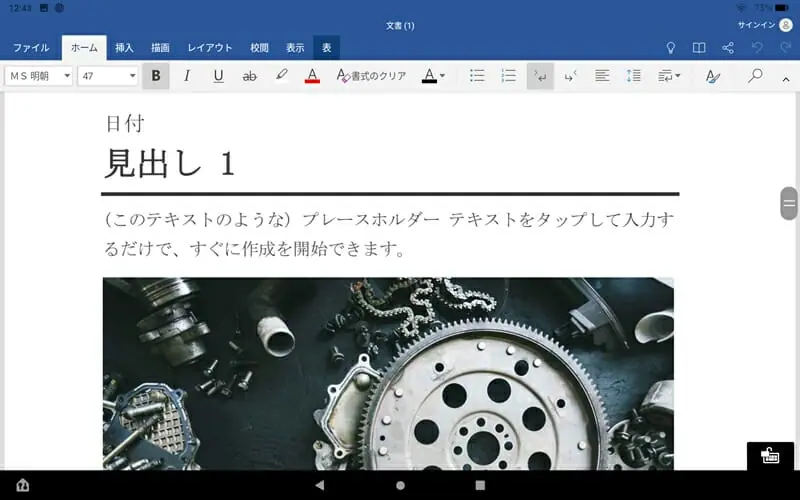Click the text alignment icon
Image resolution: width=800 pixels, height=500 pixels.
coord(602,76)
